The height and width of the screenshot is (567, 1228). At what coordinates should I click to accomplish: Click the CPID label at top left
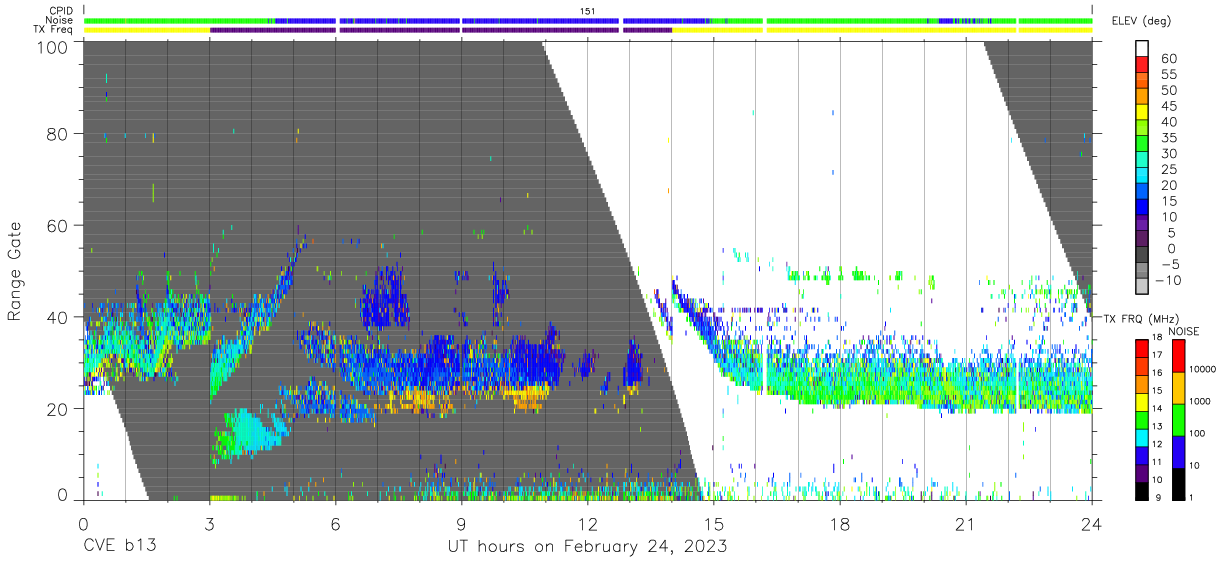point(60,11)
